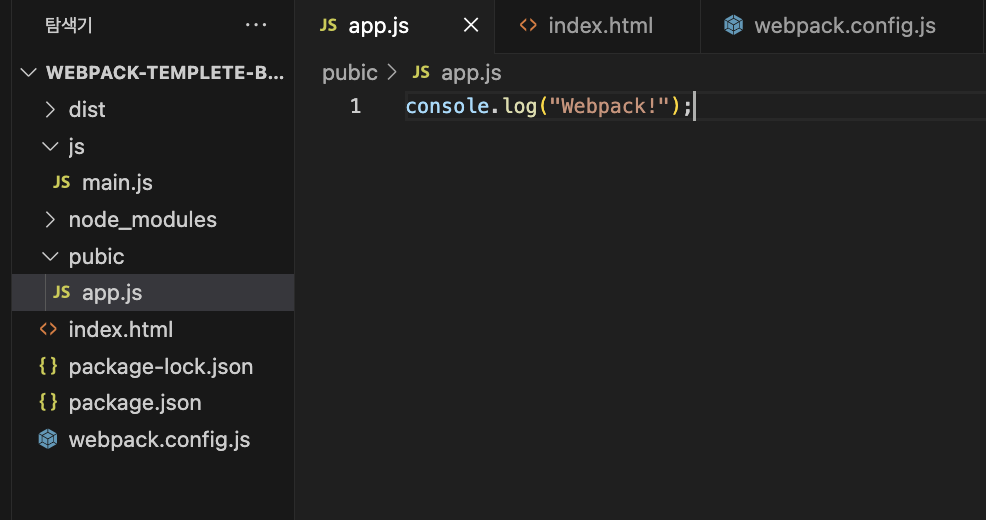Open main.js in the file tree
The width and height of the screenshot is (986, 520).
click(153, 183)
